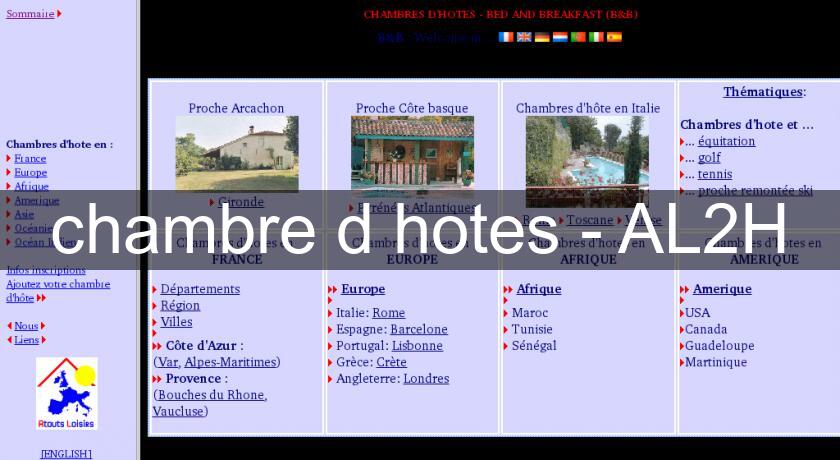Select the French flag icon
This screenshot has height=460, width=840.
pyautogui.click(x=506, y=37)
